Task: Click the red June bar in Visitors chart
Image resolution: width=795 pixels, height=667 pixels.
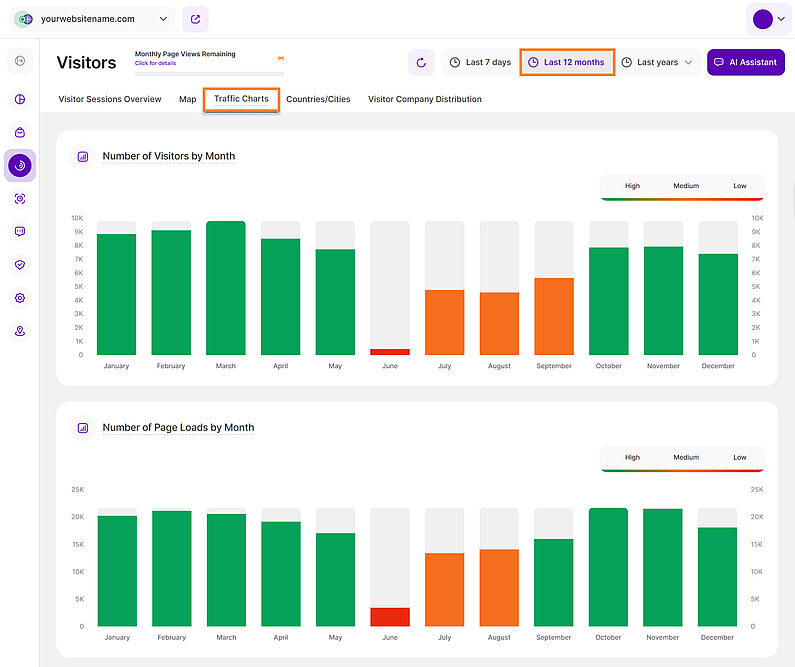Action: (390, 352)
